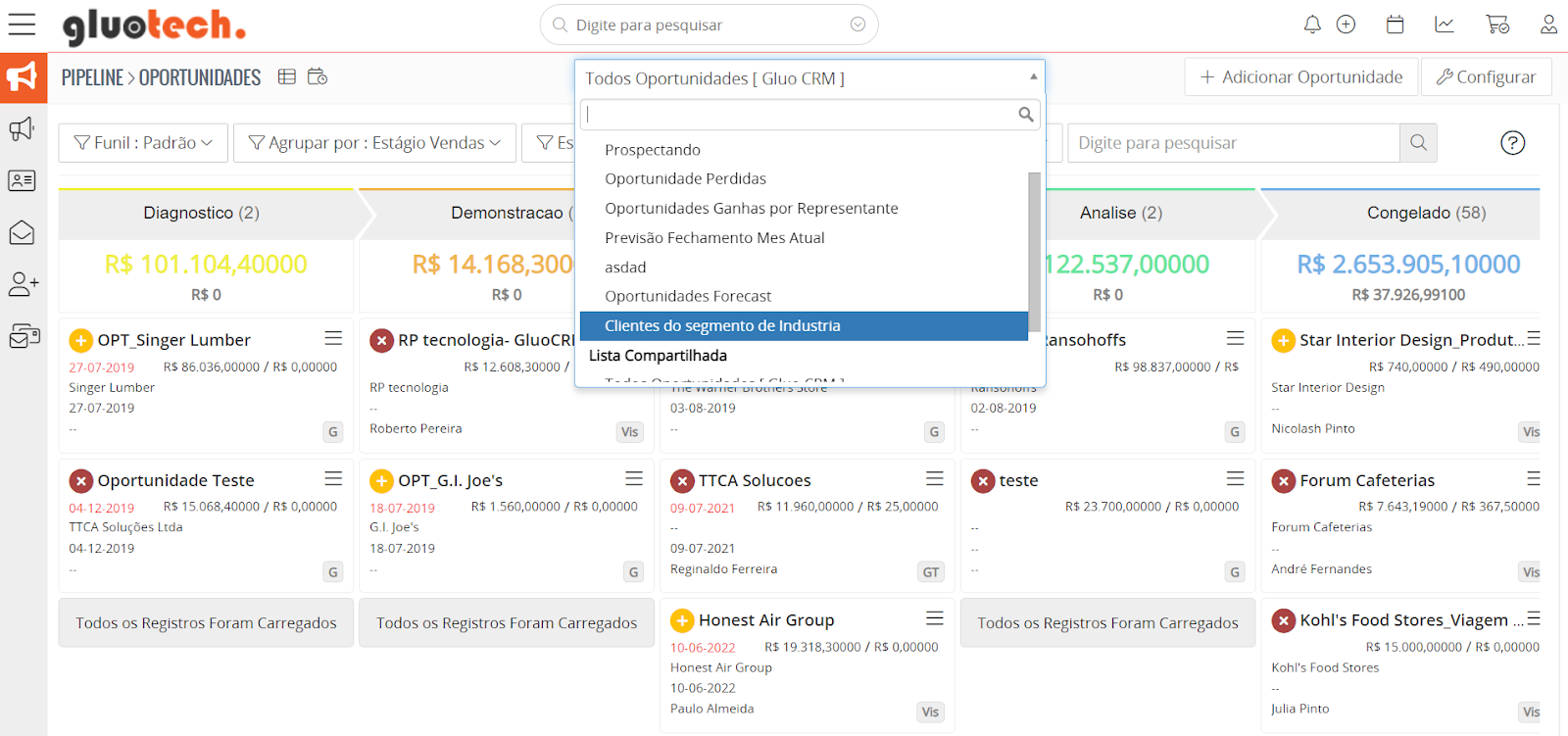The width and height of the screenshot is (1568, 736).
Task: Choose Oportunidades Forecast option
Action: (804, 297)
